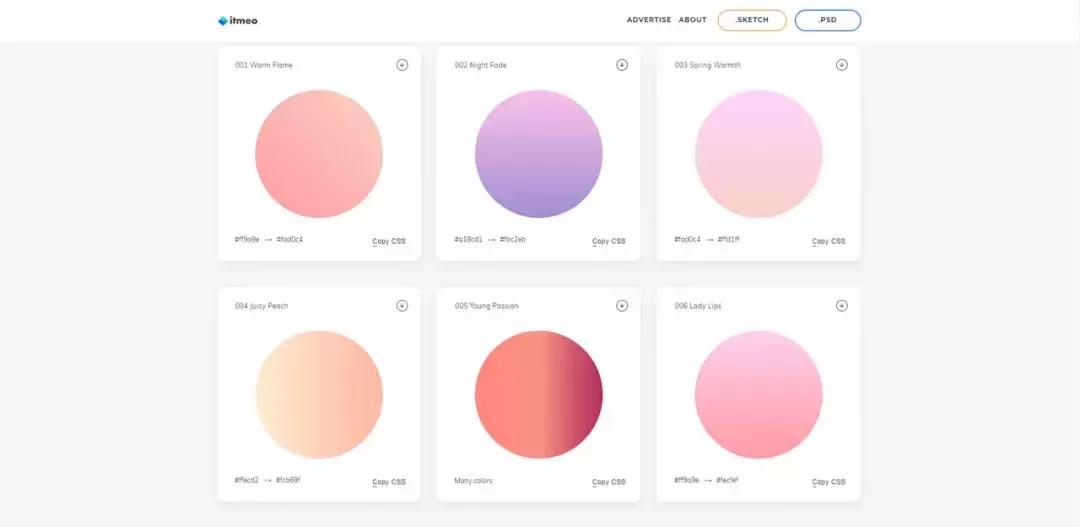Select the Night Fade gradient circle
Image resolution: width=1080 pixels, height=527 pixels.
[539, 154]
